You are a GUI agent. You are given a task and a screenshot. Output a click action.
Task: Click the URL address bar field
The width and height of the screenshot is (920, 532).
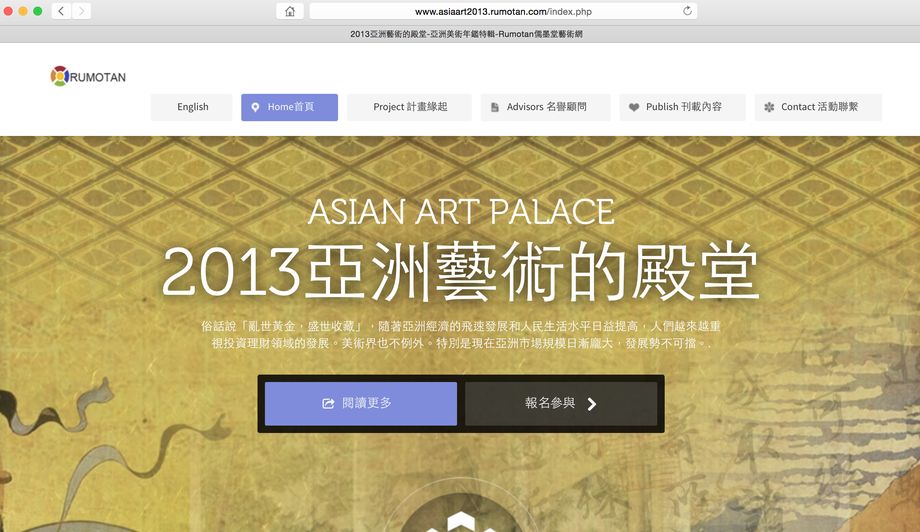coord(503,11)
